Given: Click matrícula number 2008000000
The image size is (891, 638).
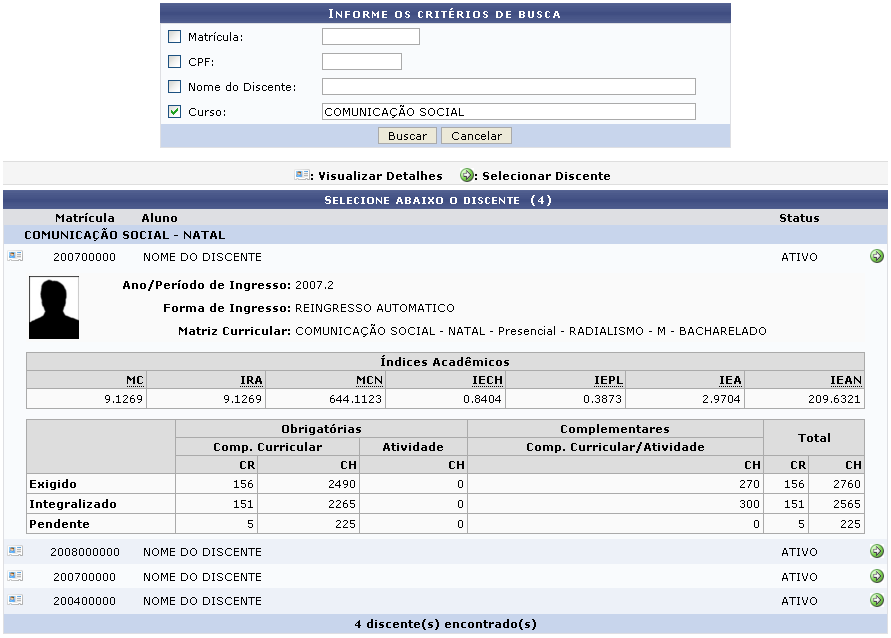Looking at the screenshot, I should click(x=85, y=552).
